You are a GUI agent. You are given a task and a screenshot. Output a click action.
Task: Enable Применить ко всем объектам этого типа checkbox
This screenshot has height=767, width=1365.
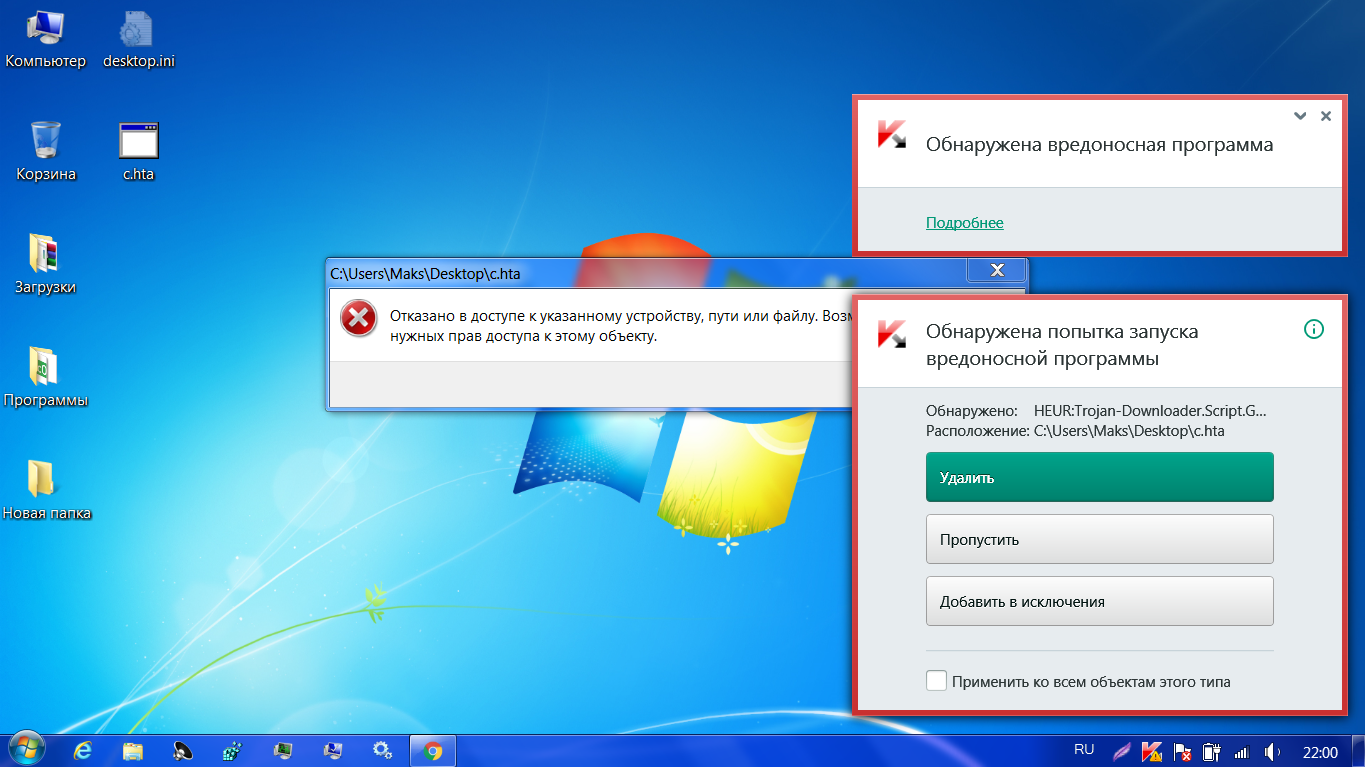coord(936,681)
